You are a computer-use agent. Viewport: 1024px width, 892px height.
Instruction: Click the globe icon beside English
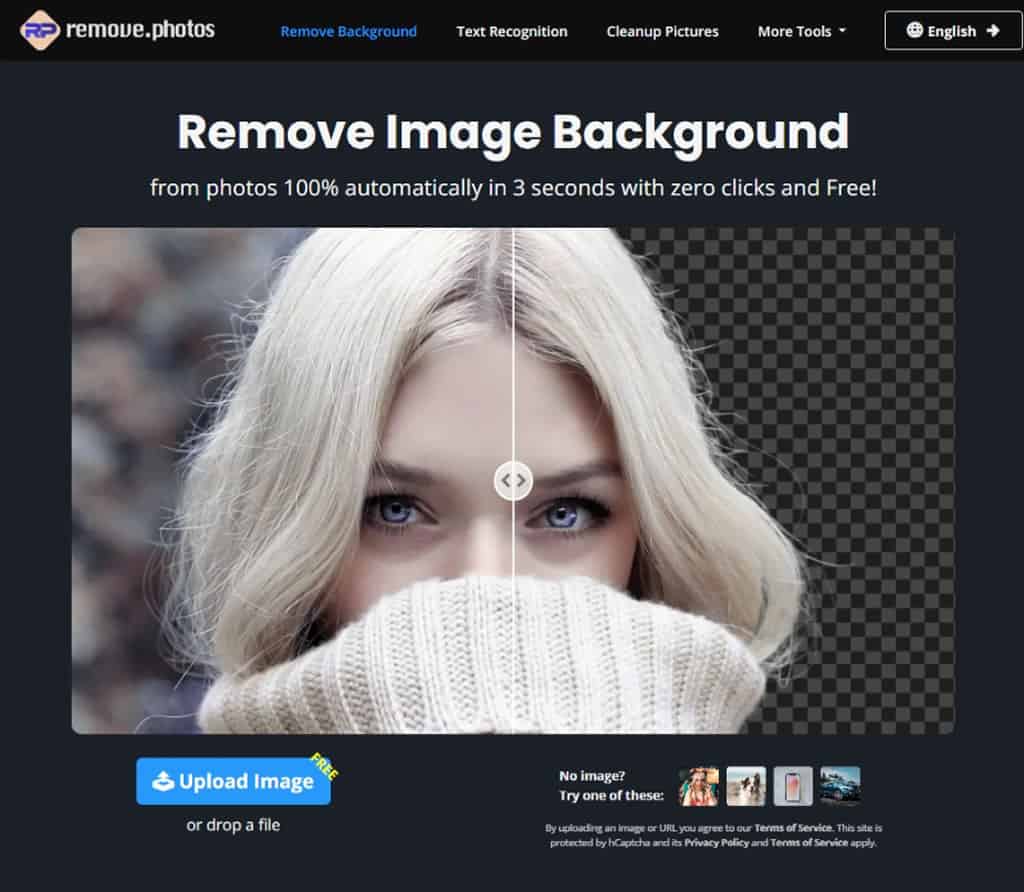point(914,31)
